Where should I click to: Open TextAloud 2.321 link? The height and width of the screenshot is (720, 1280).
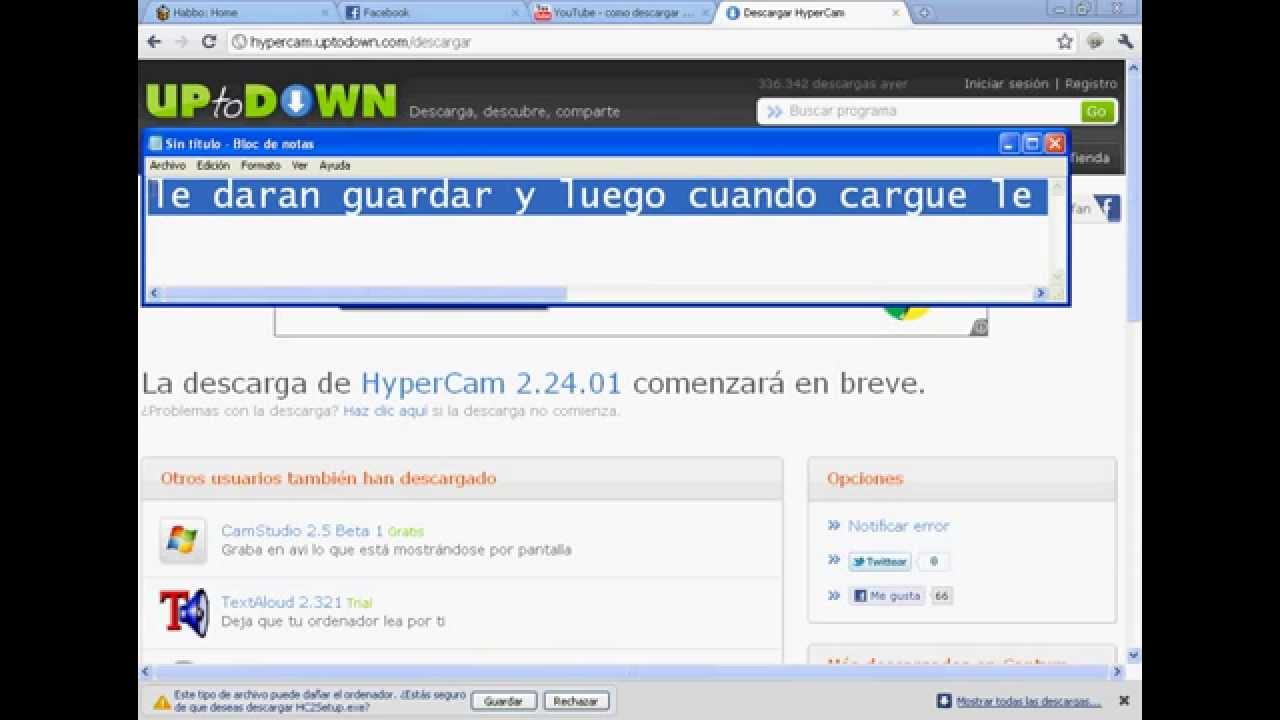coord(281,602)
